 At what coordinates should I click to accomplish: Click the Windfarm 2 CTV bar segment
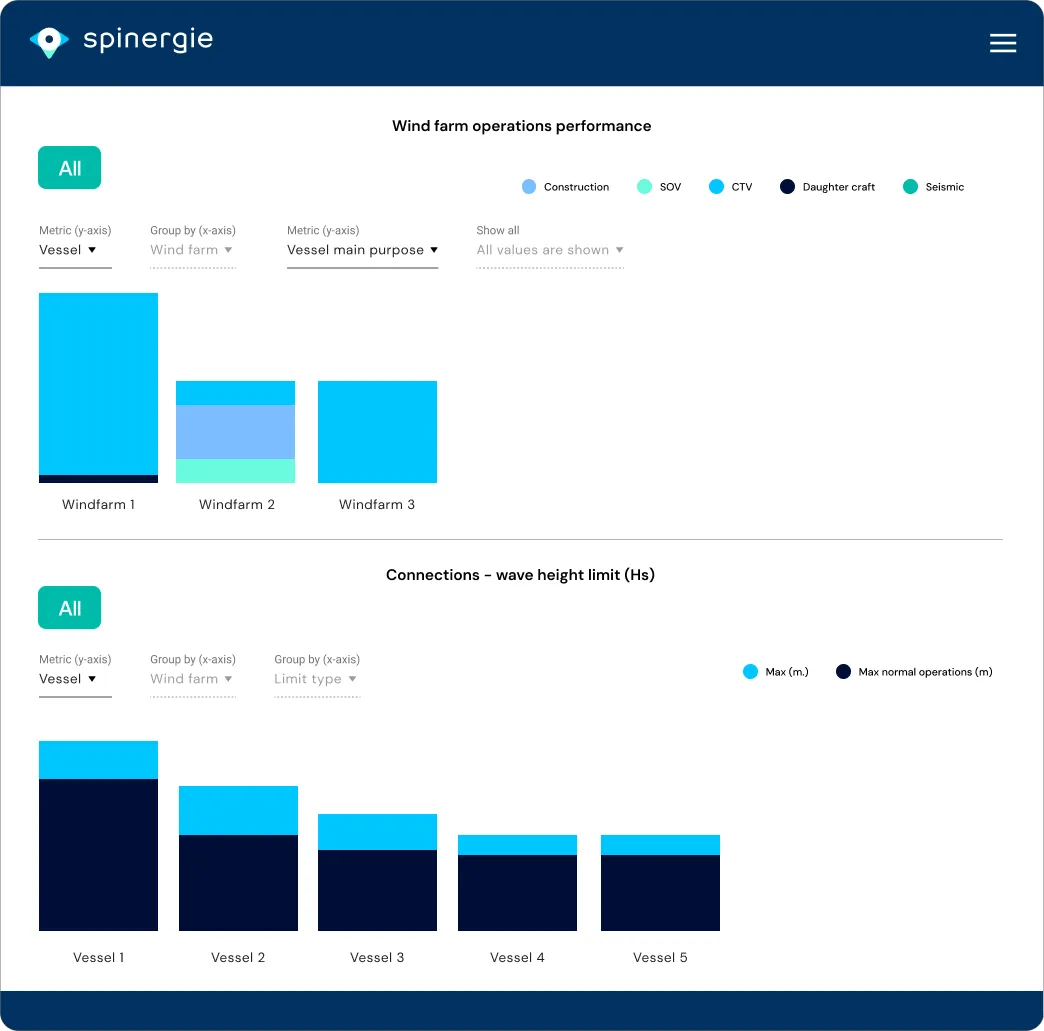pos(235,393)
